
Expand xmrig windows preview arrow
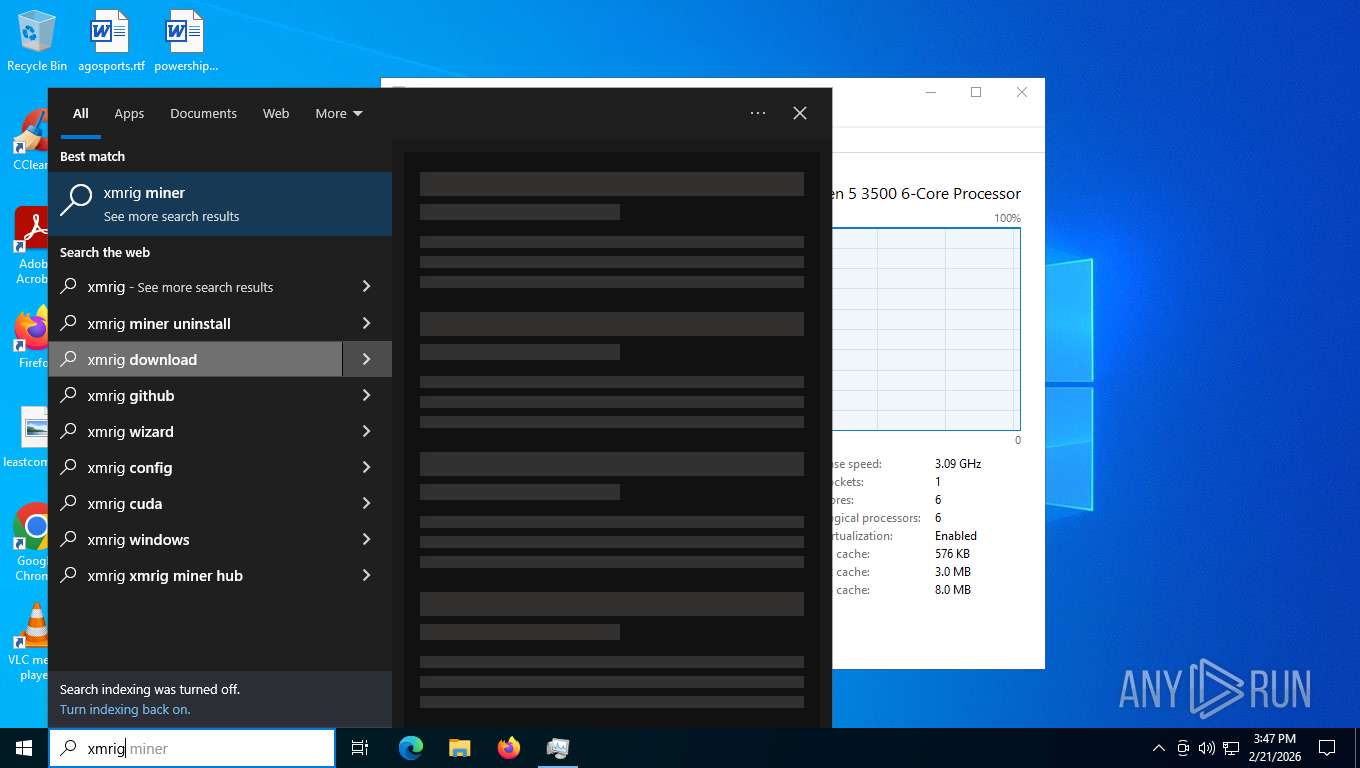coord(367,539)
